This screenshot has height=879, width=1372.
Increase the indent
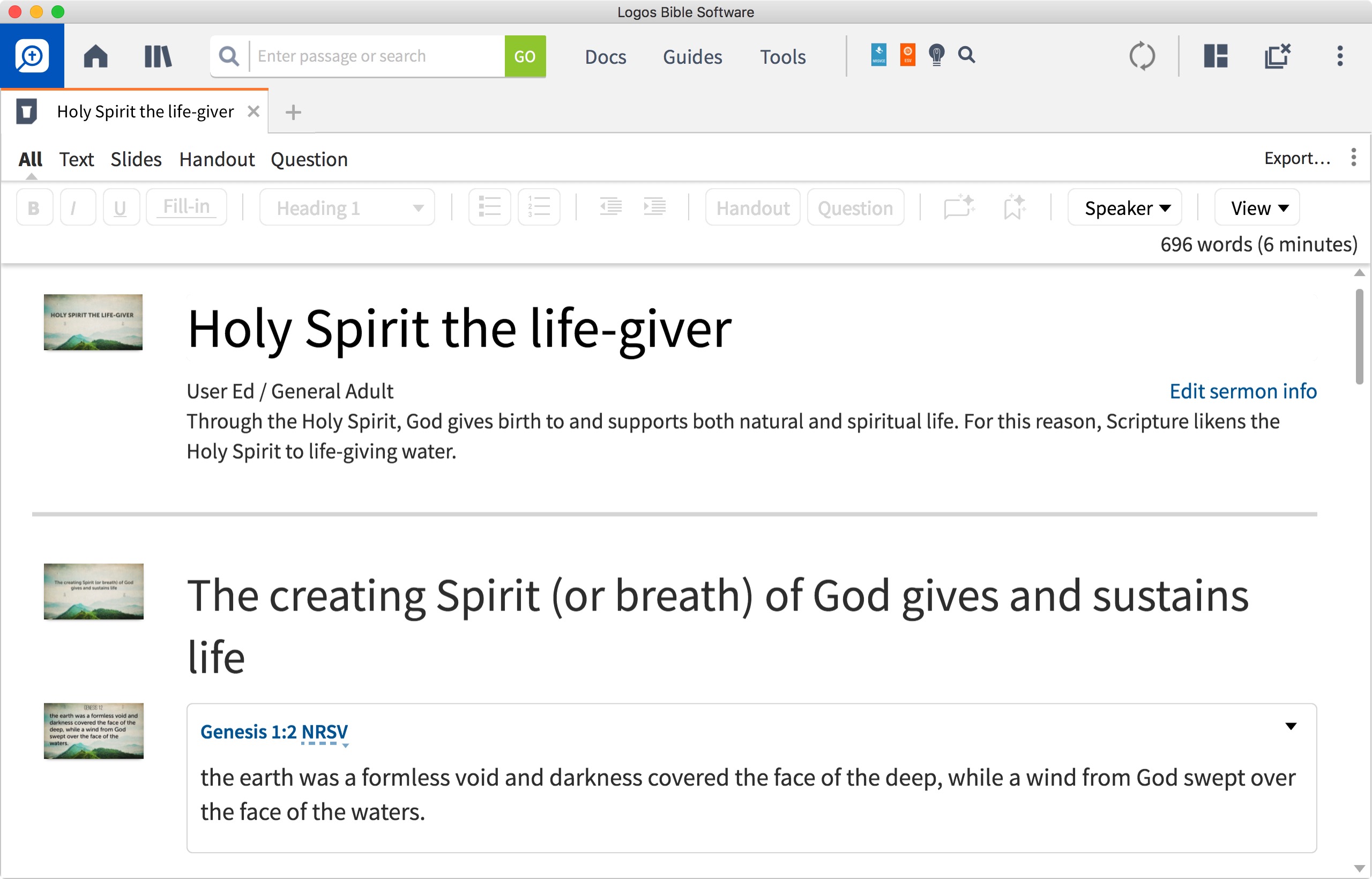[x=654, y=207]
